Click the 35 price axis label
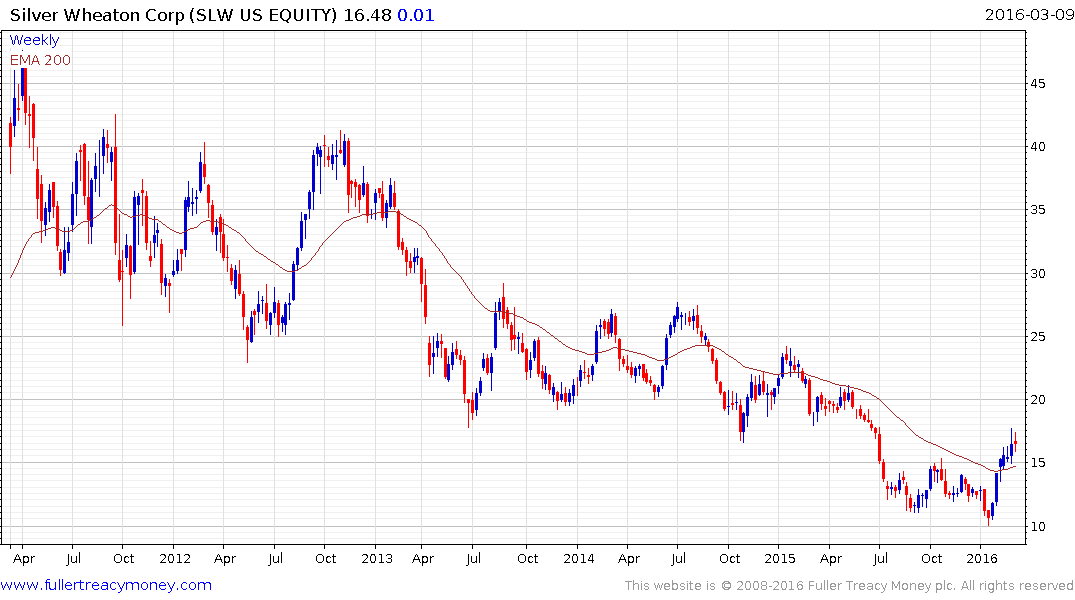This screenshot has height=600, width=1075. [x=1037, y=210]
